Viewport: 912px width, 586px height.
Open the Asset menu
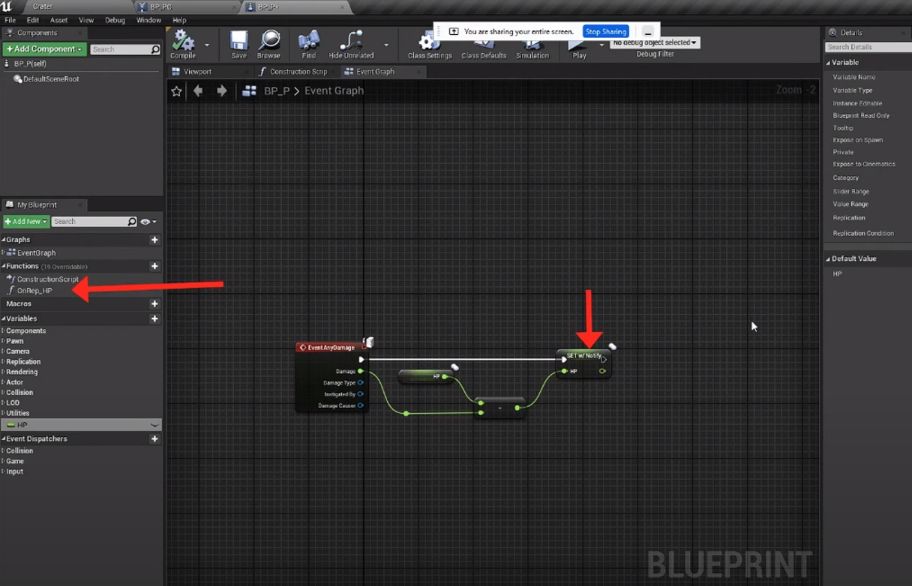click(x=59, y=20)
